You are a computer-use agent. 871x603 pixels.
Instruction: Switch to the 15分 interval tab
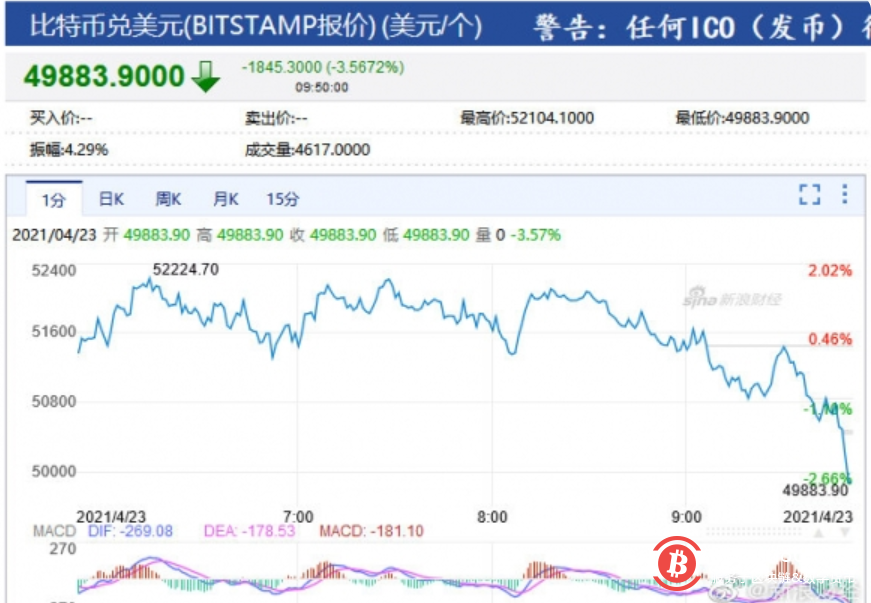[281, 199]
